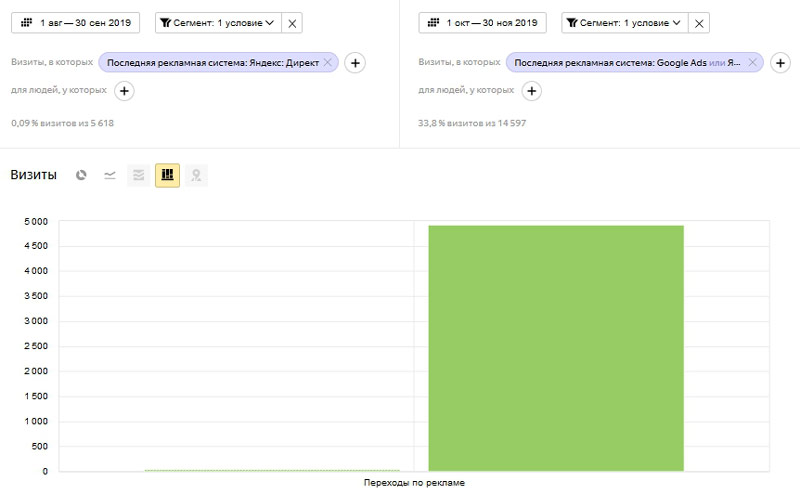The image size is (800, 494).
Task: Remove Google Ads condition chip
Action: [750, 62]
